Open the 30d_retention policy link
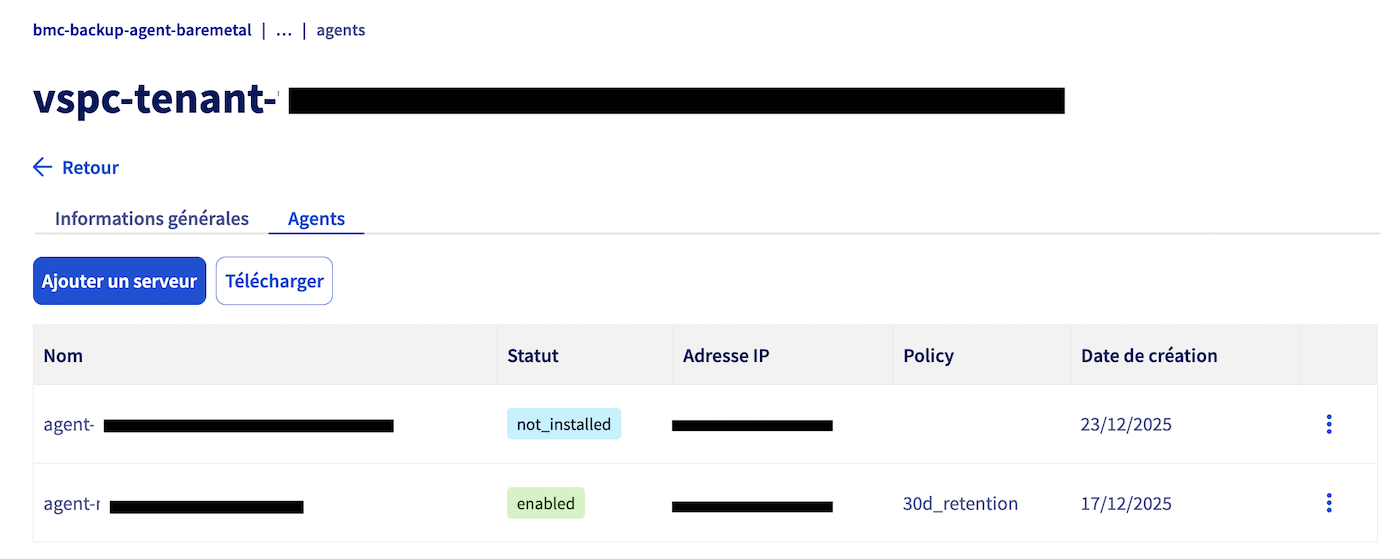The width and height of the screenshot is (1400, 559). pyautogui.click(x=960, y=503)
